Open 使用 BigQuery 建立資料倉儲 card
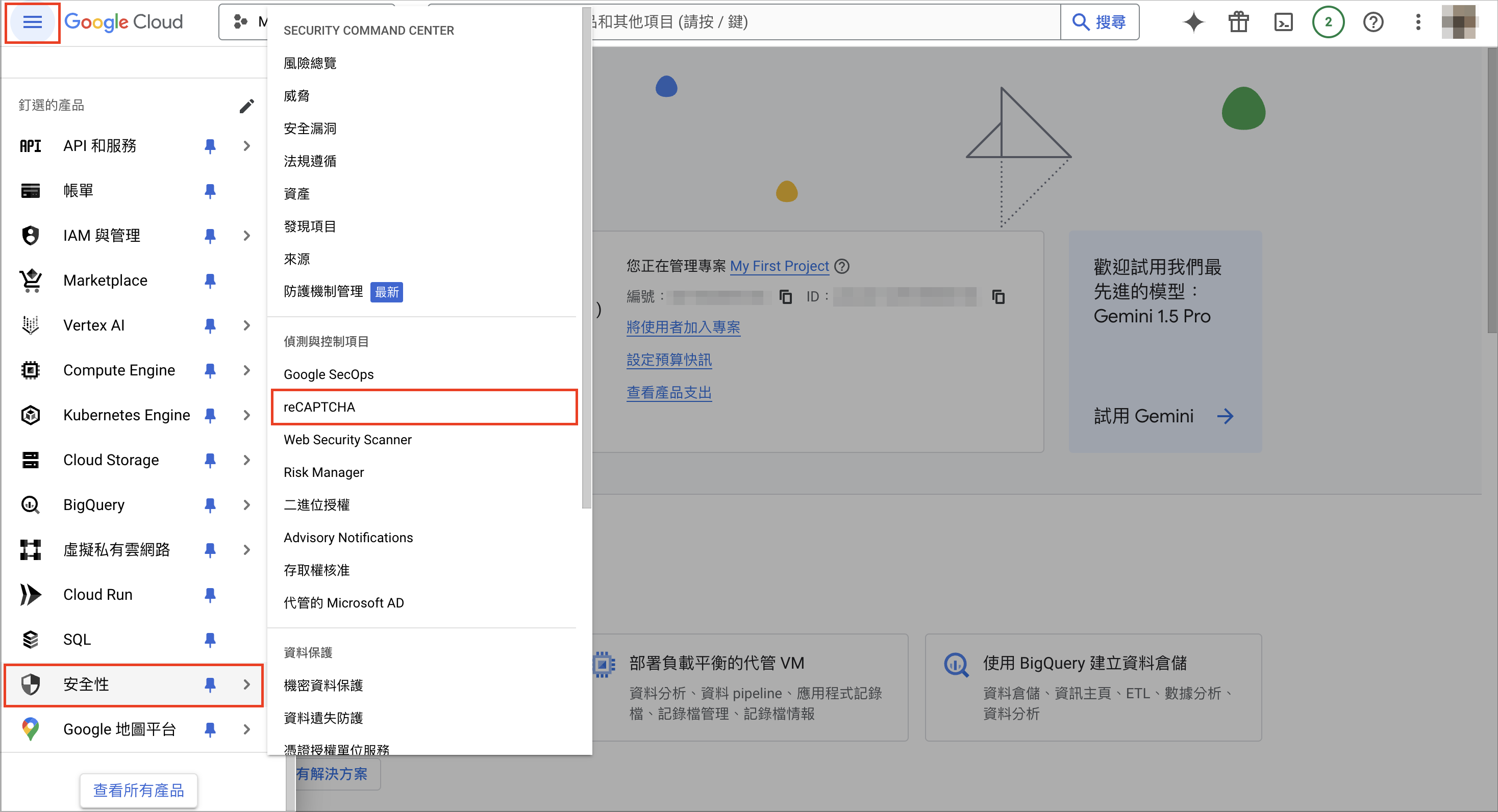This screenshot has width=1498, height=812. (x=1093, y=687)
